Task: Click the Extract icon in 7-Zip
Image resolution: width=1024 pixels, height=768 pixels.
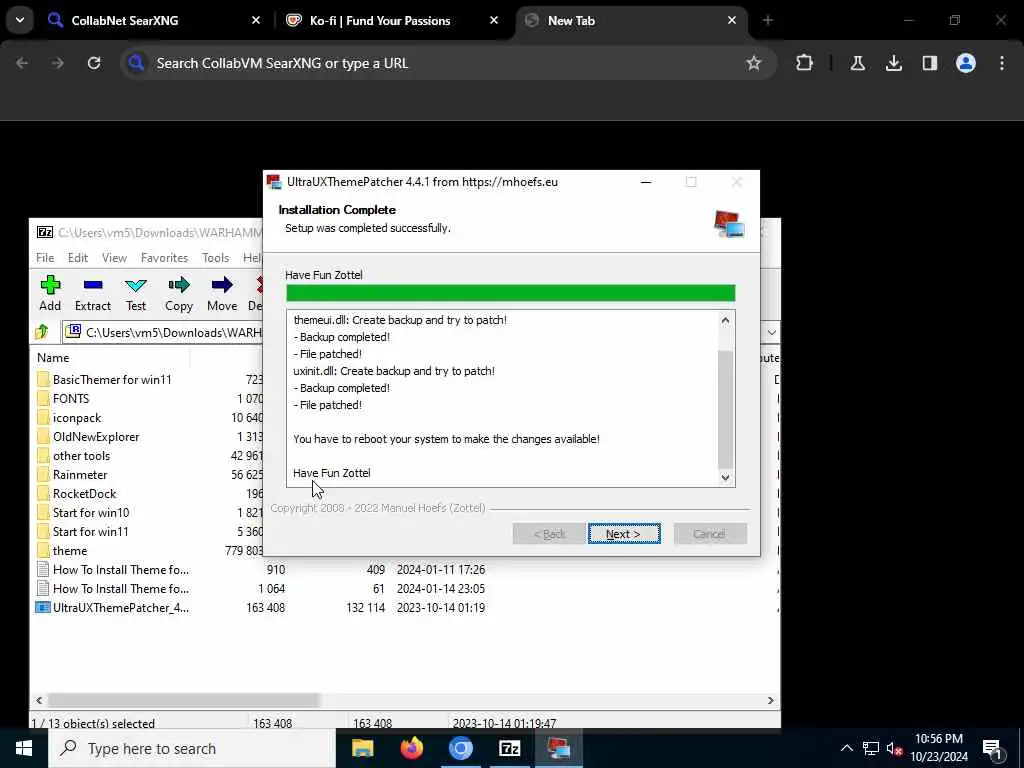Action: click(93, 293)
